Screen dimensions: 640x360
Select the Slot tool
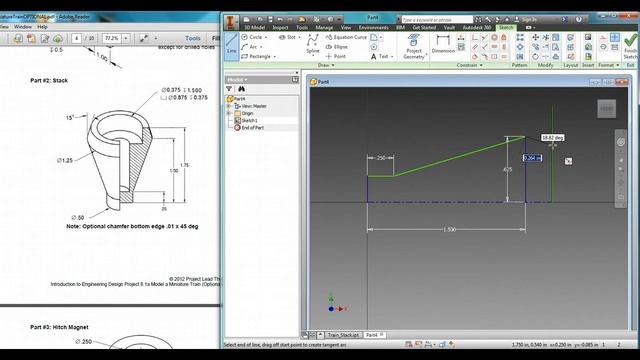click(287, 37)
